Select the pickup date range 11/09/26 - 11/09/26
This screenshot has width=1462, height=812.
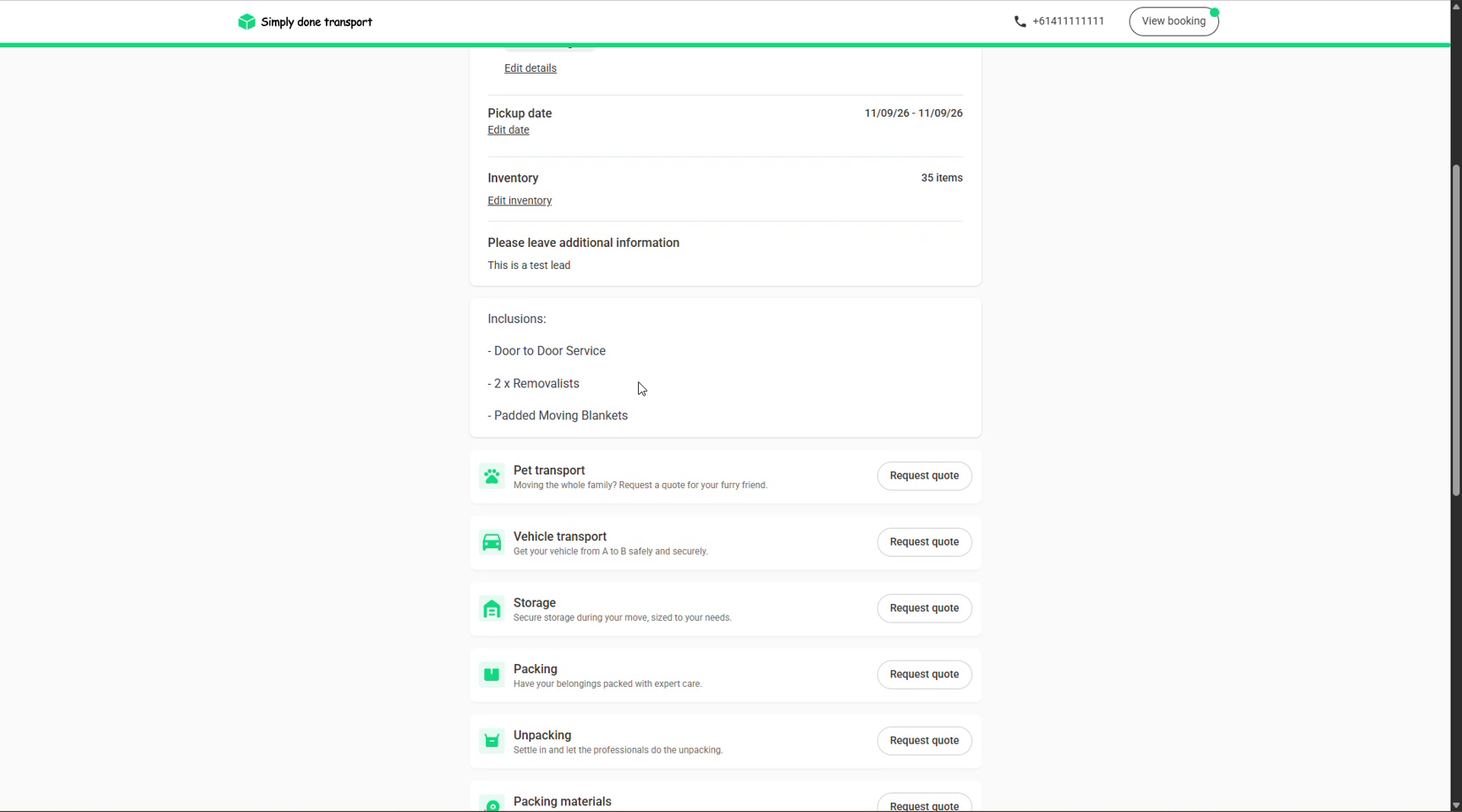(x=913, y=113)
